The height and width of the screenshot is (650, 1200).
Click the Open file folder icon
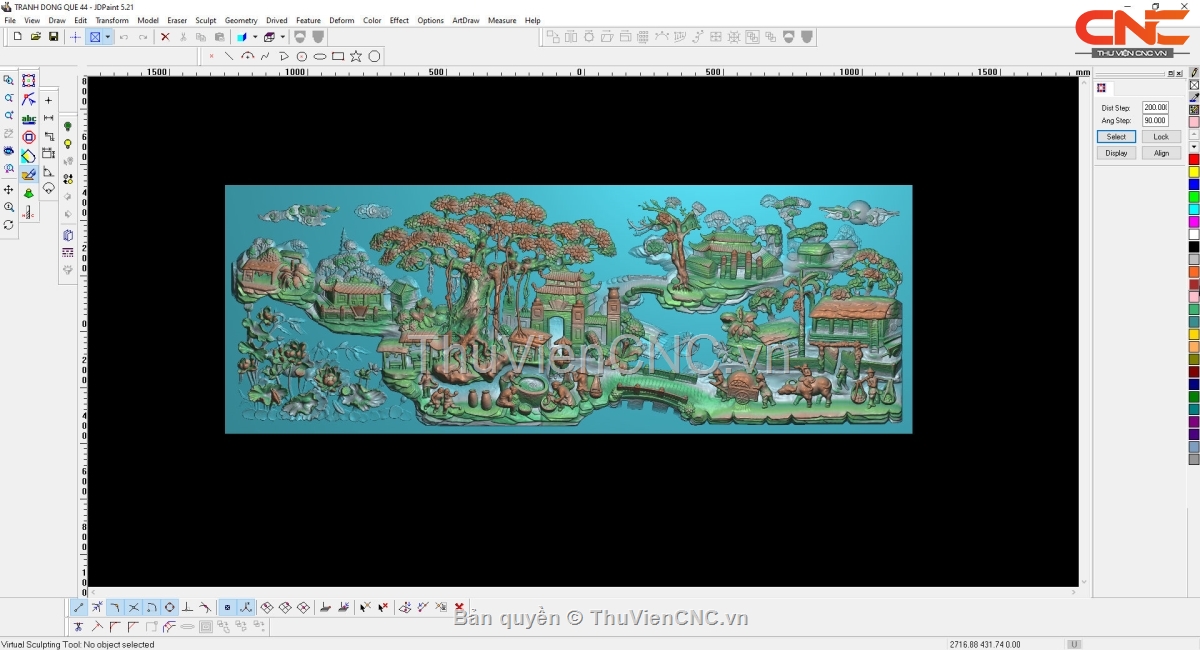point(35,37)
